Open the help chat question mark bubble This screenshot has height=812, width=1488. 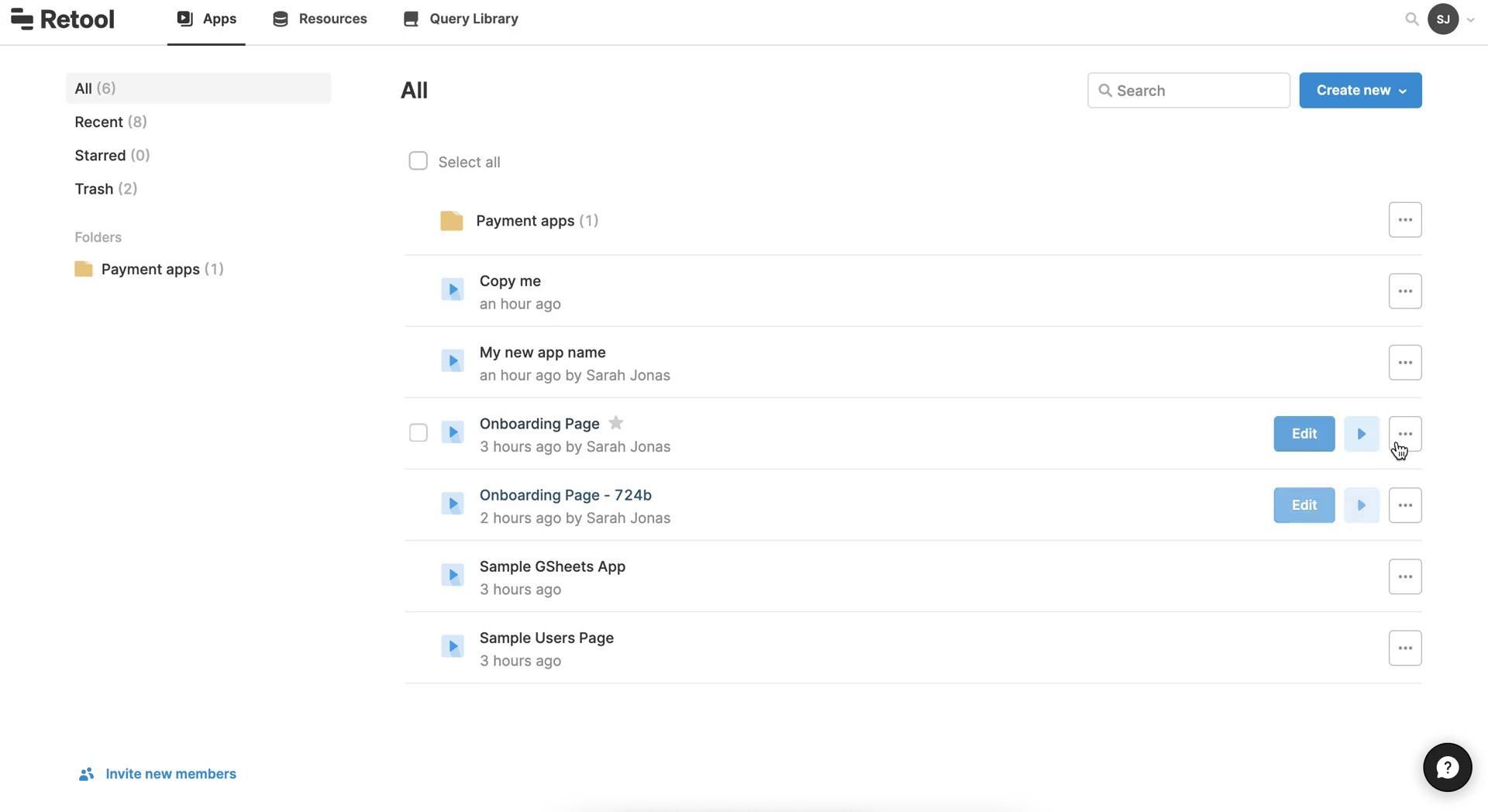[1447, 767]
